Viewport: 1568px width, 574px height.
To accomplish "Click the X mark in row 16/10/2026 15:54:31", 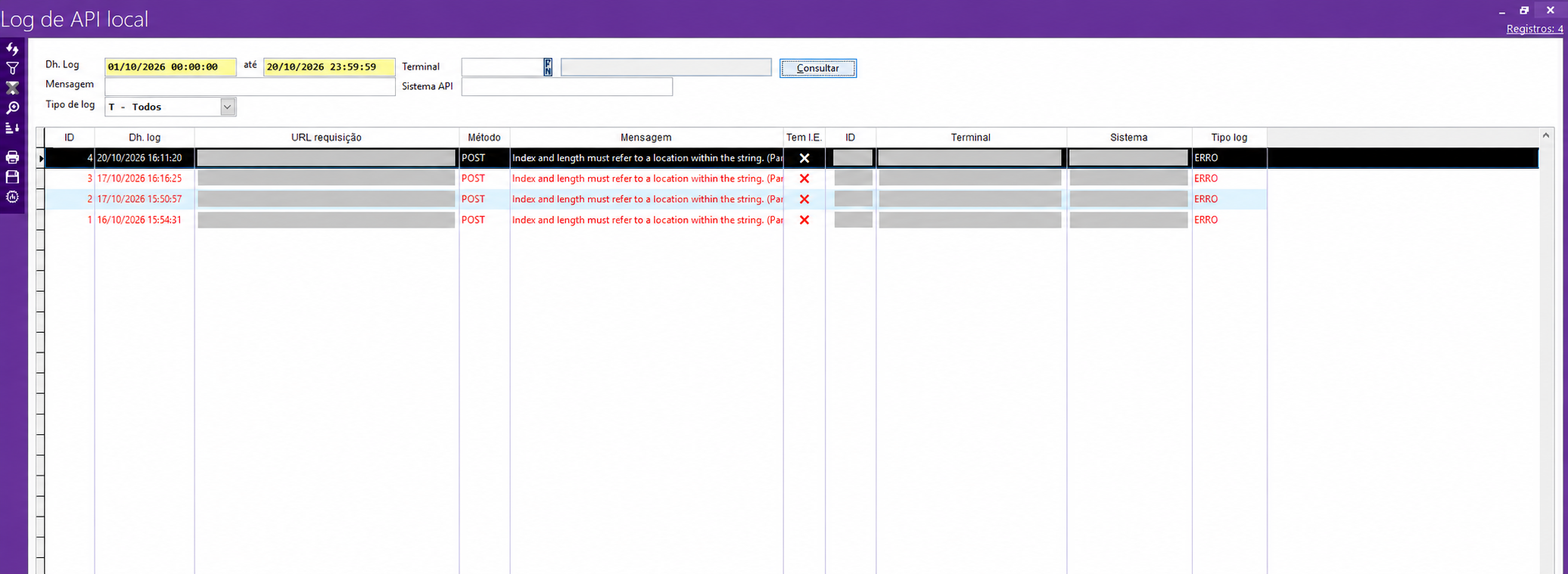I will pyautogui.click(x=804, y=220).
